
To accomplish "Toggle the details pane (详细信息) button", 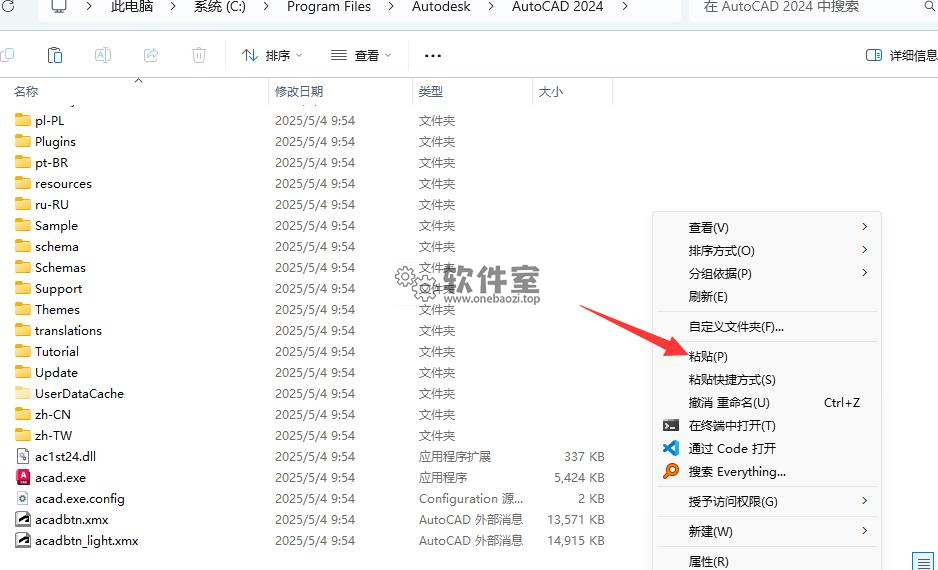I will coord(901,55).
